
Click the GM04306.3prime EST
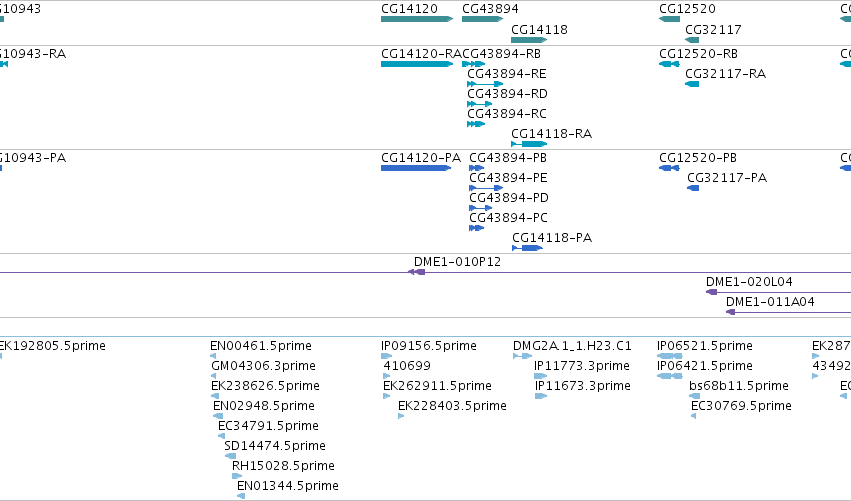coord(213,376)
